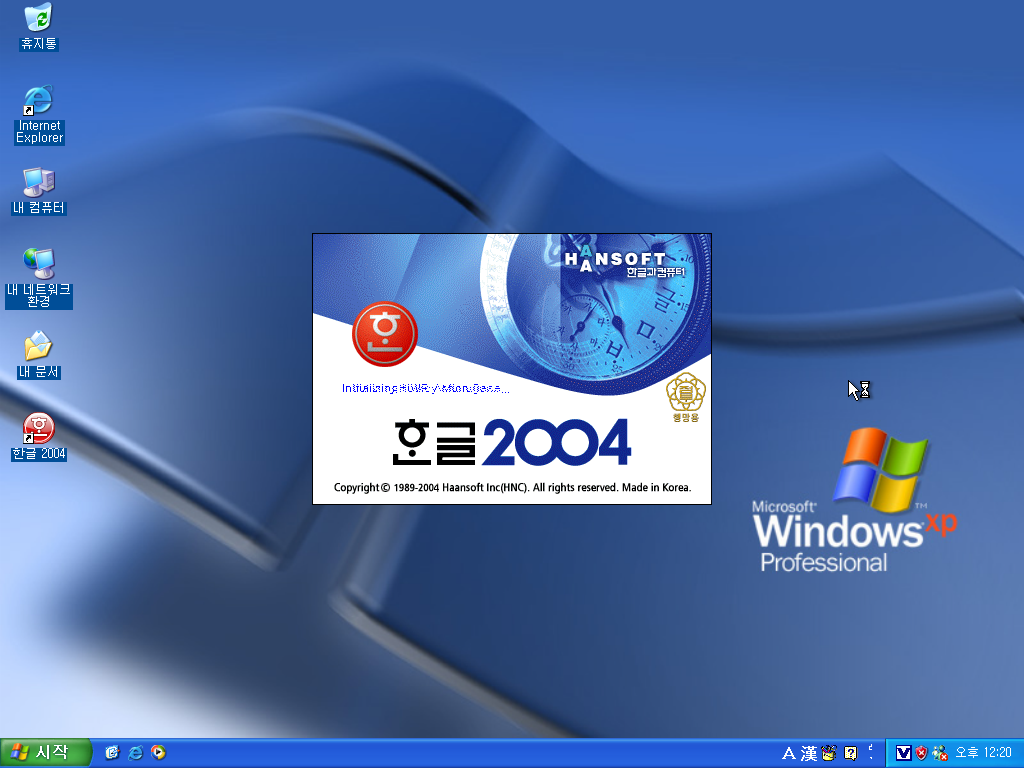Click the 오후 12:20 clock
Image resolution: width=1024 pixels, height=768 pixels.
point(984,753)
